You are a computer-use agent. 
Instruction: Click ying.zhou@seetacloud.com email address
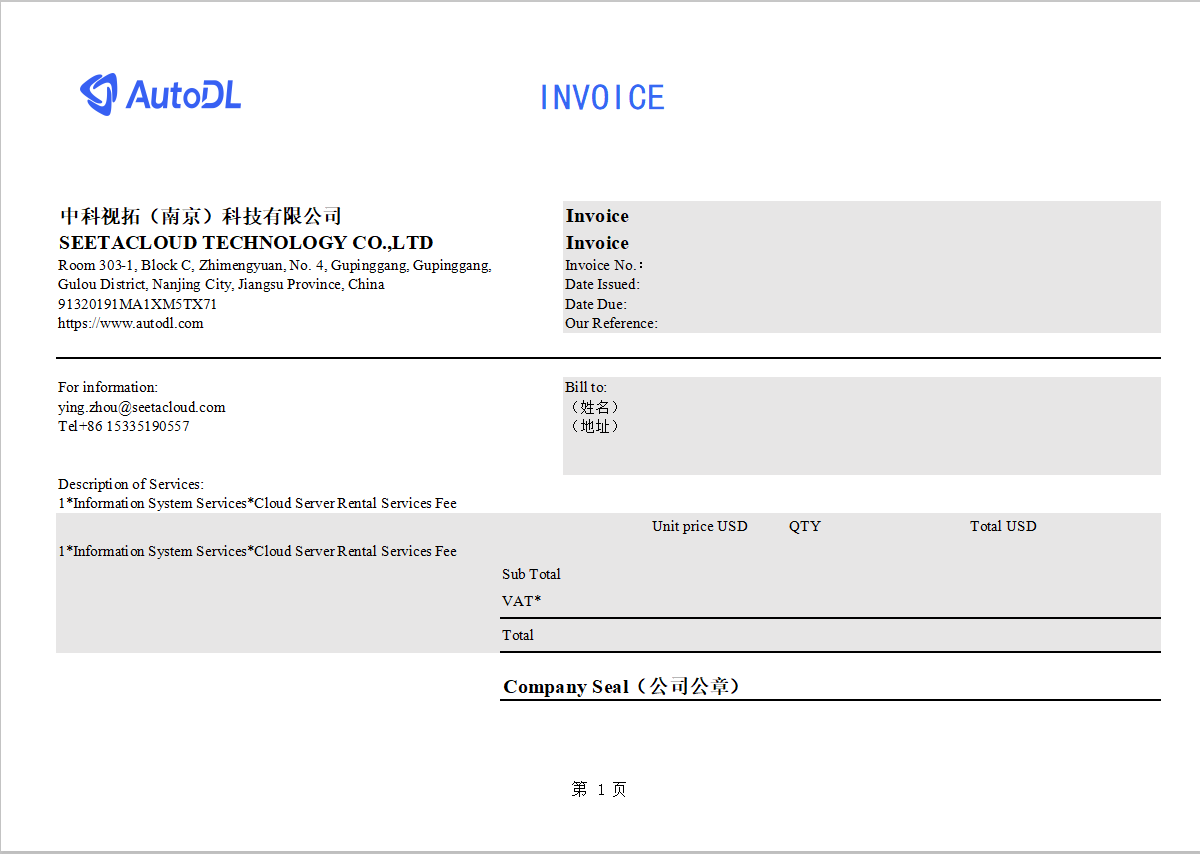pyautogui.click(x=142, y=407)
